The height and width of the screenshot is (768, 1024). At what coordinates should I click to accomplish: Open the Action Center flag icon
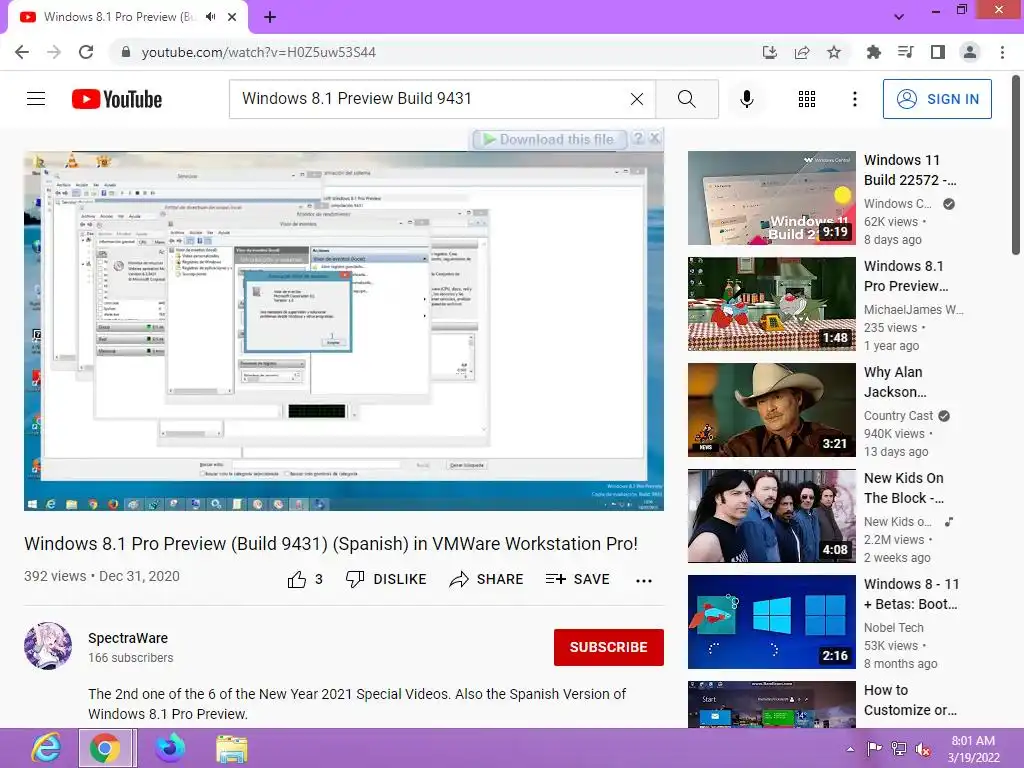click(874, 748)
